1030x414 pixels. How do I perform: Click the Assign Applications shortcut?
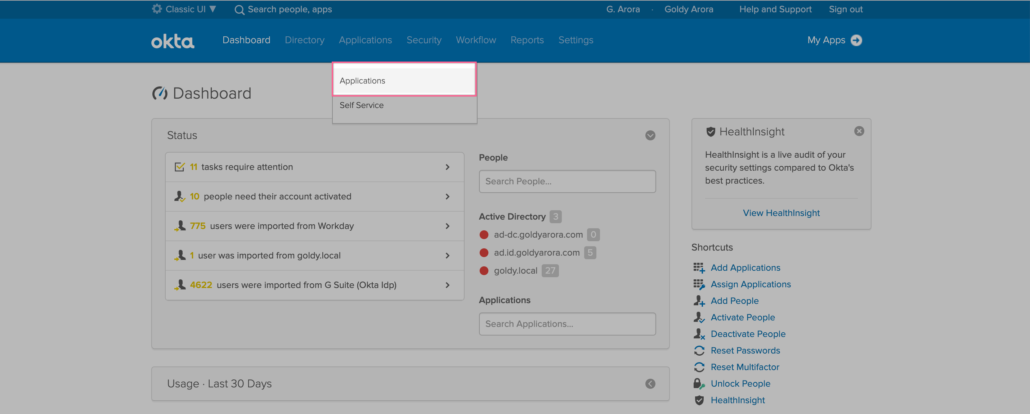tap(751, 285)
